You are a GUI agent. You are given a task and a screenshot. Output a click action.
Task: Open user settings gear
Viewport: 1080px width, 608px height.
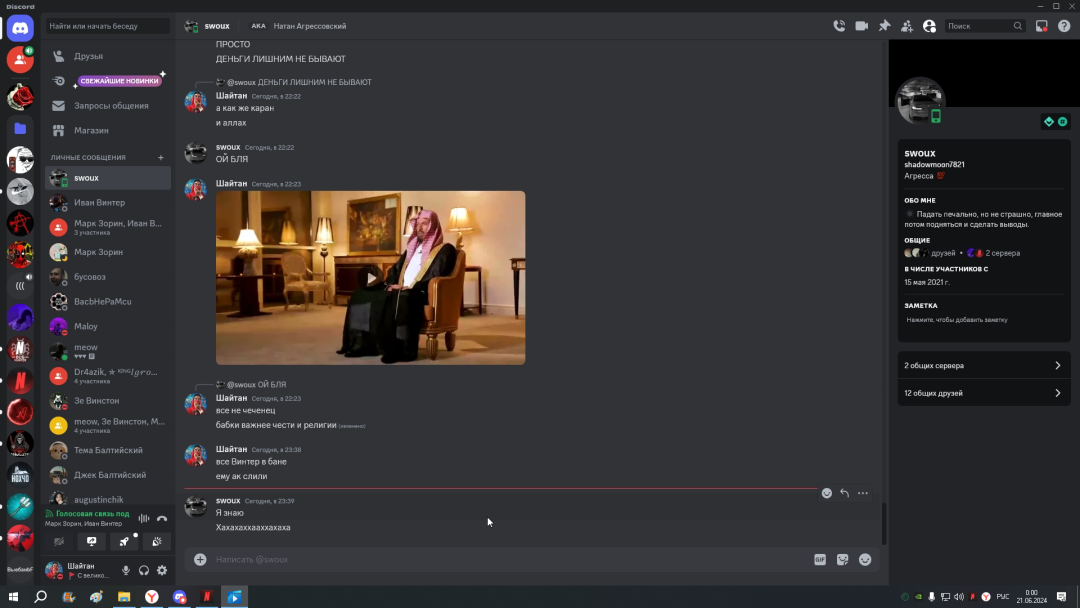[162, 570]
